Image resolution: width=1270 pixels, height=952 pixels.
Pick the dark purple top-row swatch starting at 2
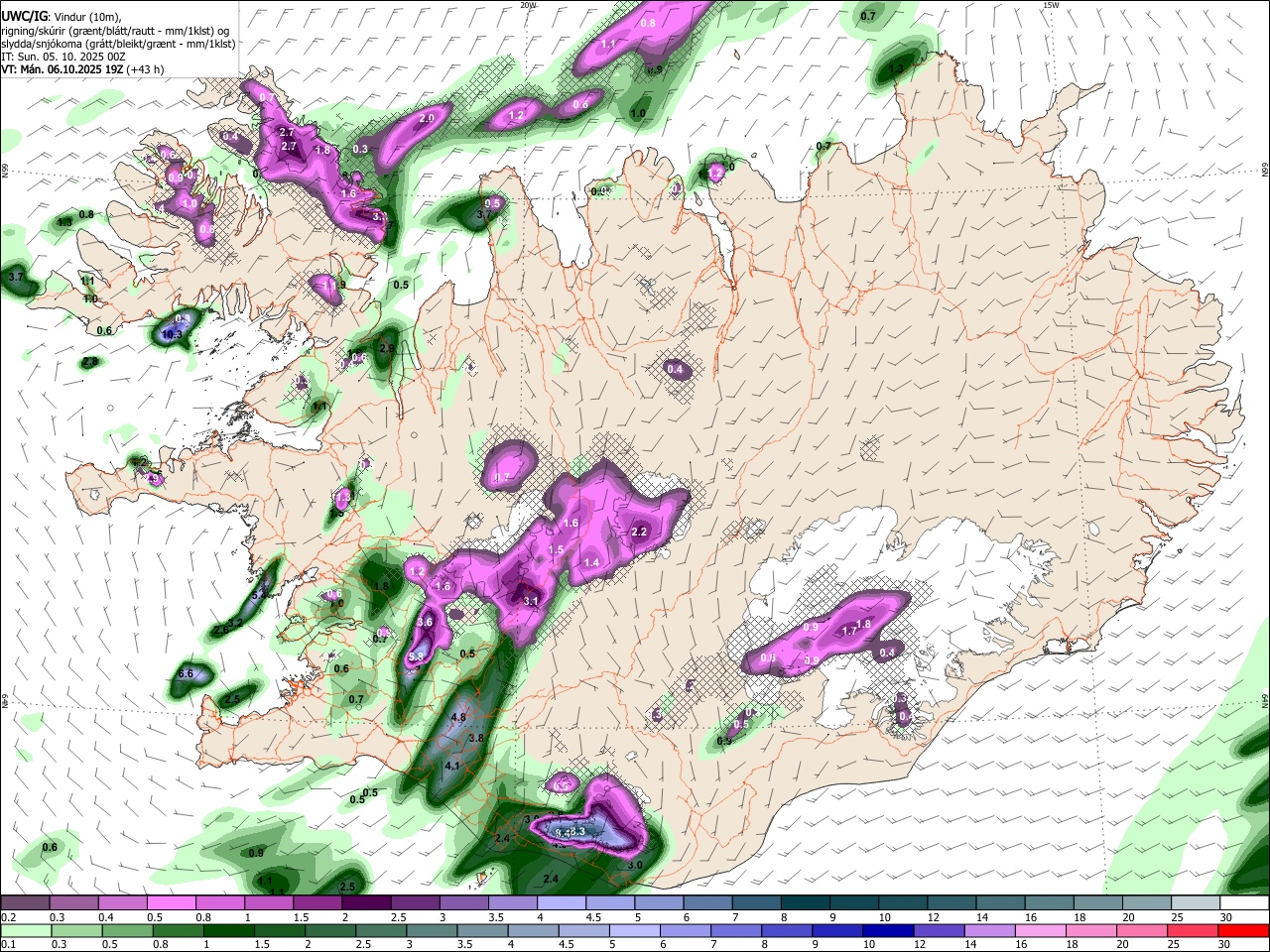(x=366, y=902)
